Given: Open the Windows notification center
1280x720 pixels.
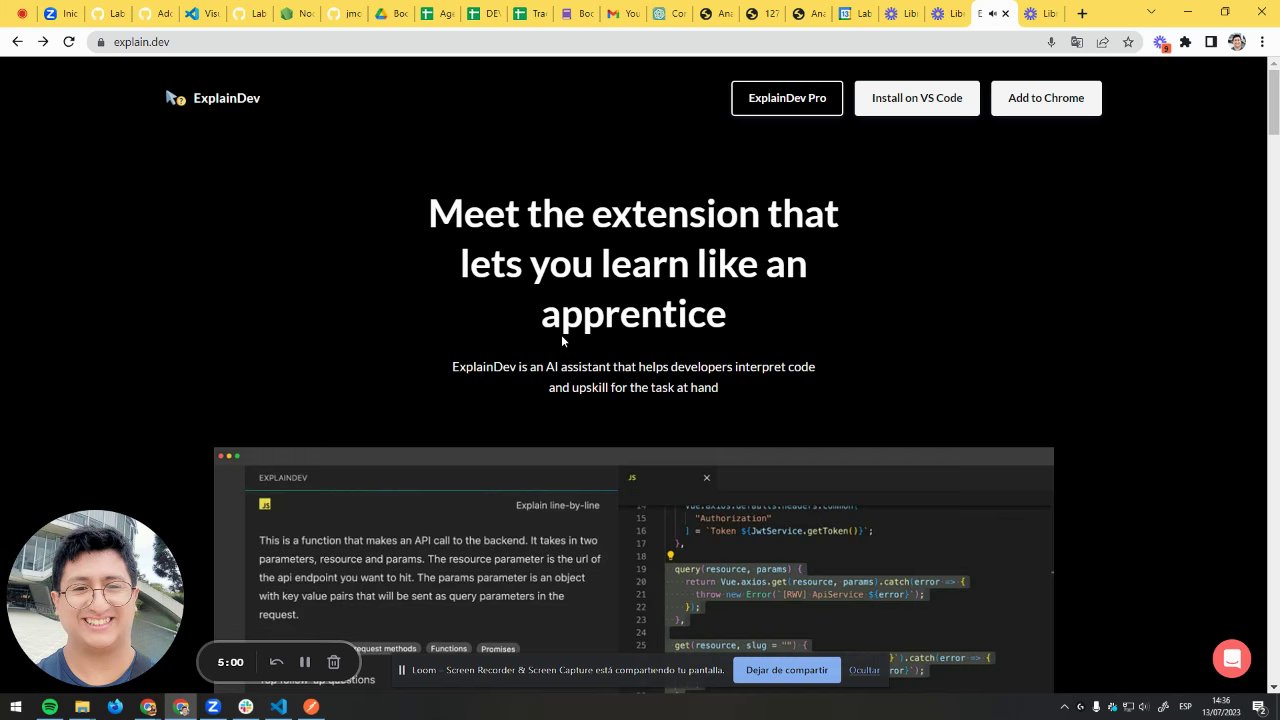Looking at the screenshot, I should (x=1259, y=707).
